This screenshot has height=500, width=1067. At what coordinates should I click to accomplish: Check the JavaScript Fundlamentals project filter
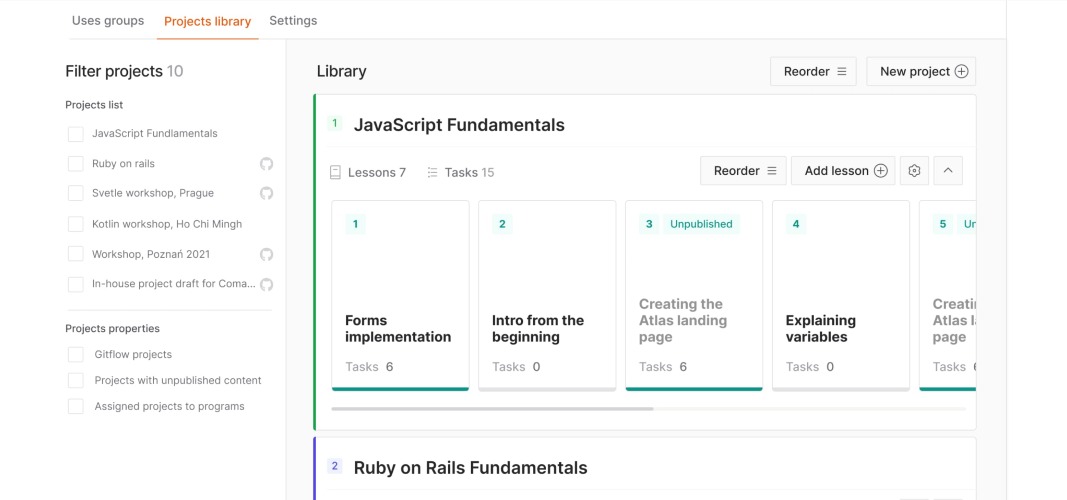76,134
